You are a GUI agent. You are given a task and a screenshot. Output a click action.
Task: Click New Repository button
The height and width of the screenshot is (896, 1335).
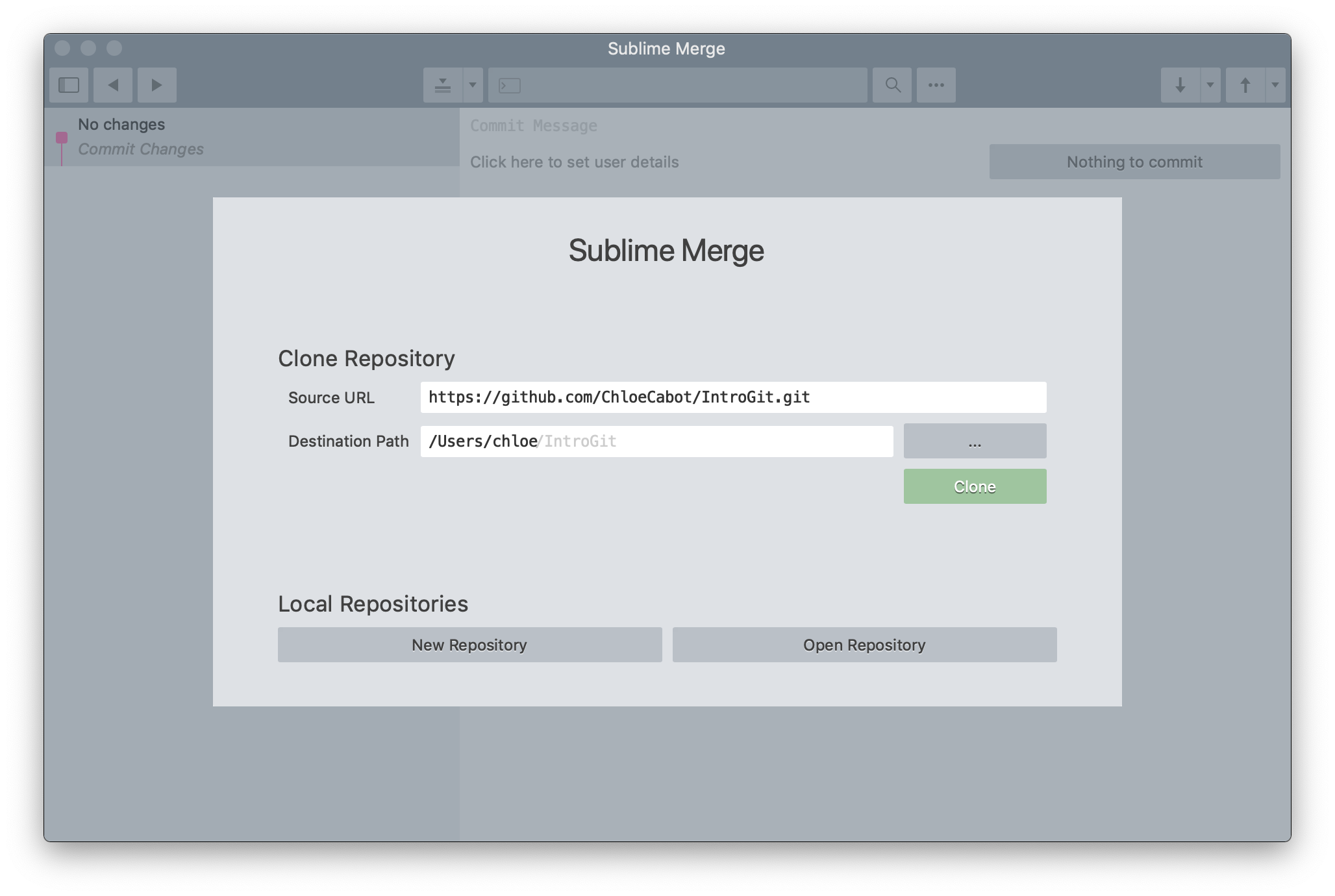(470, 645)
